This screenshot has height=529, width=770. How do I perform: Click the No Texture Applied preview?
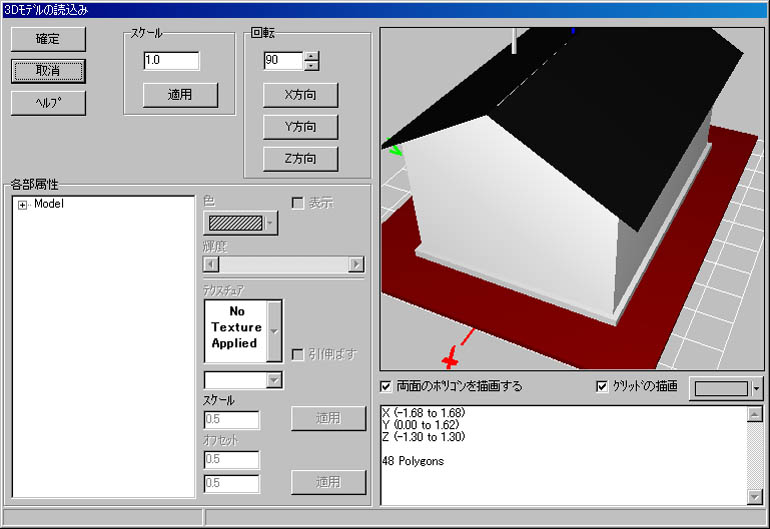pyautogui.click(x=236, y=332)
